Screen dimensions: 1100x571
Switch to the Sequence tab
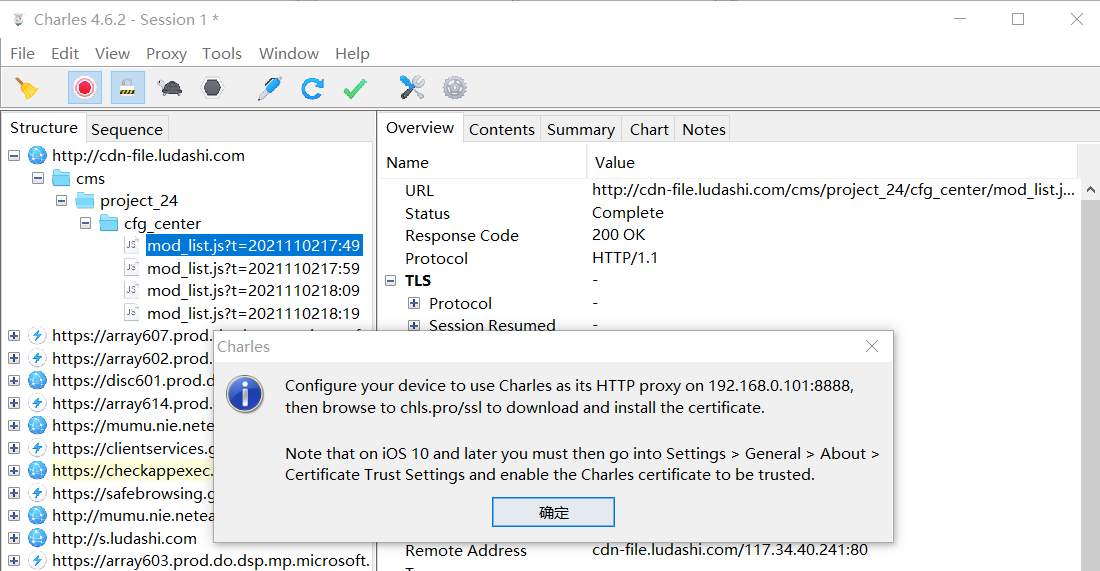click(x=127, y=130)
